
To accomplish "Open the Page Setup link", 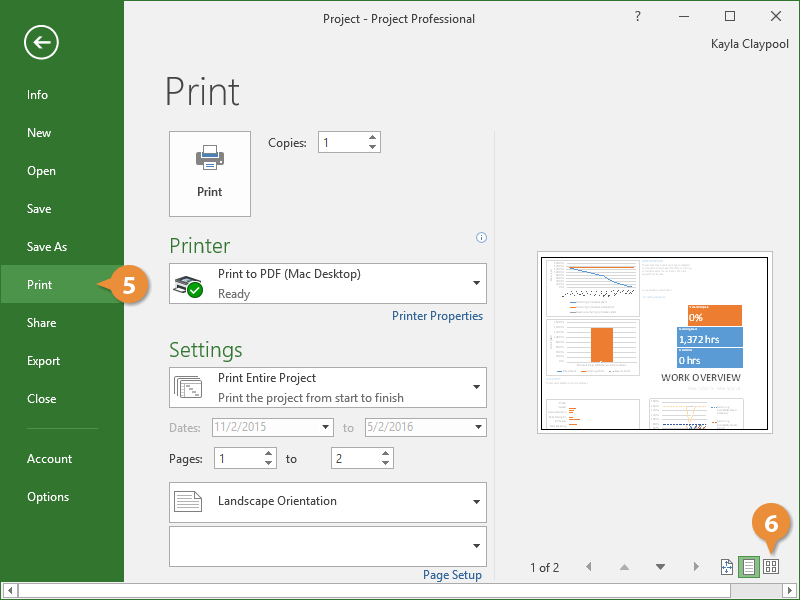I will pos(452,575).
